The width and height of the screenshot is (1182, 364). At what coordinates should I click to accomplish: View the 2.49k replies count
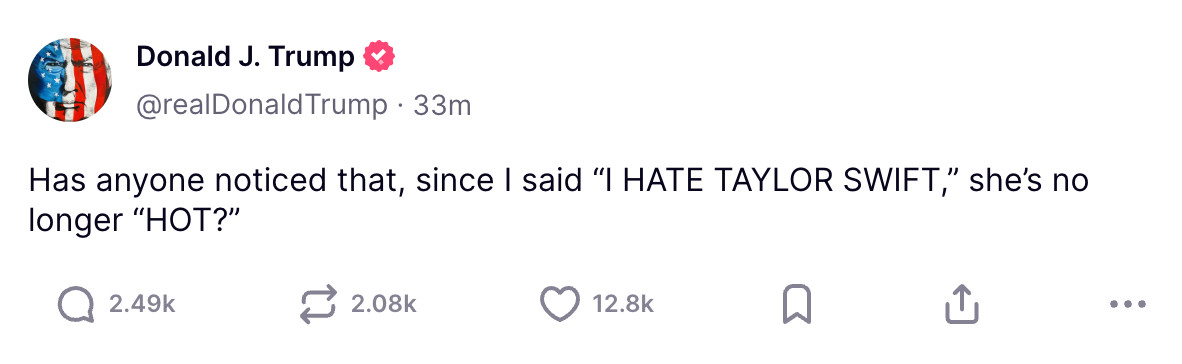(x=142, y=304)
